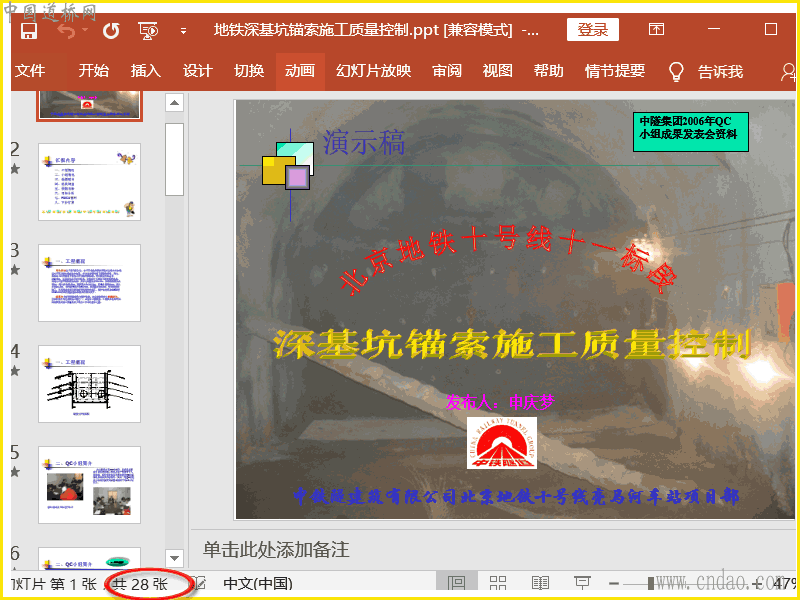Click animation star under slide 3 number

(x=15, y=269)
